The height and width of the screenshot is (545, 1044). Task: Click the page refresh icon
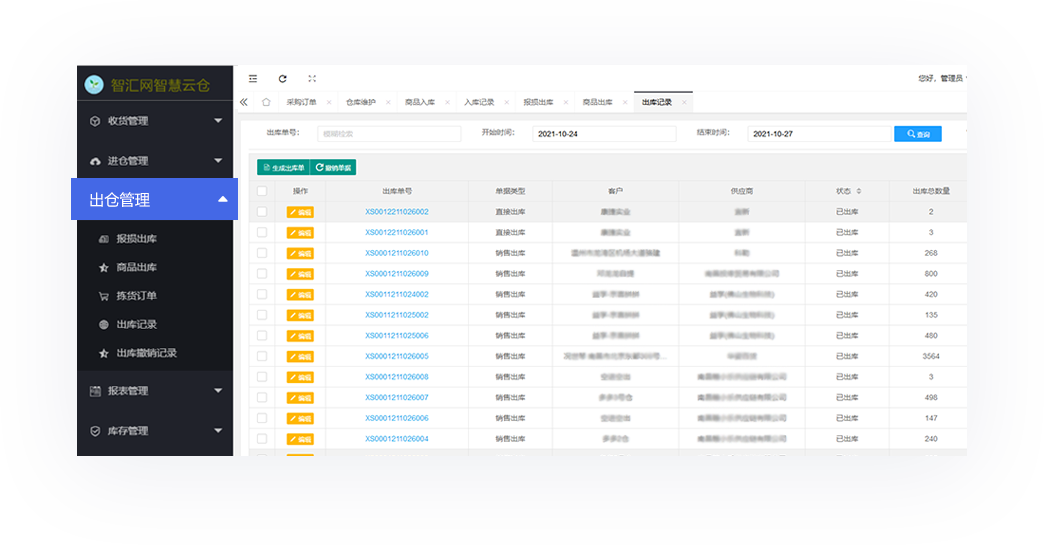282,79
